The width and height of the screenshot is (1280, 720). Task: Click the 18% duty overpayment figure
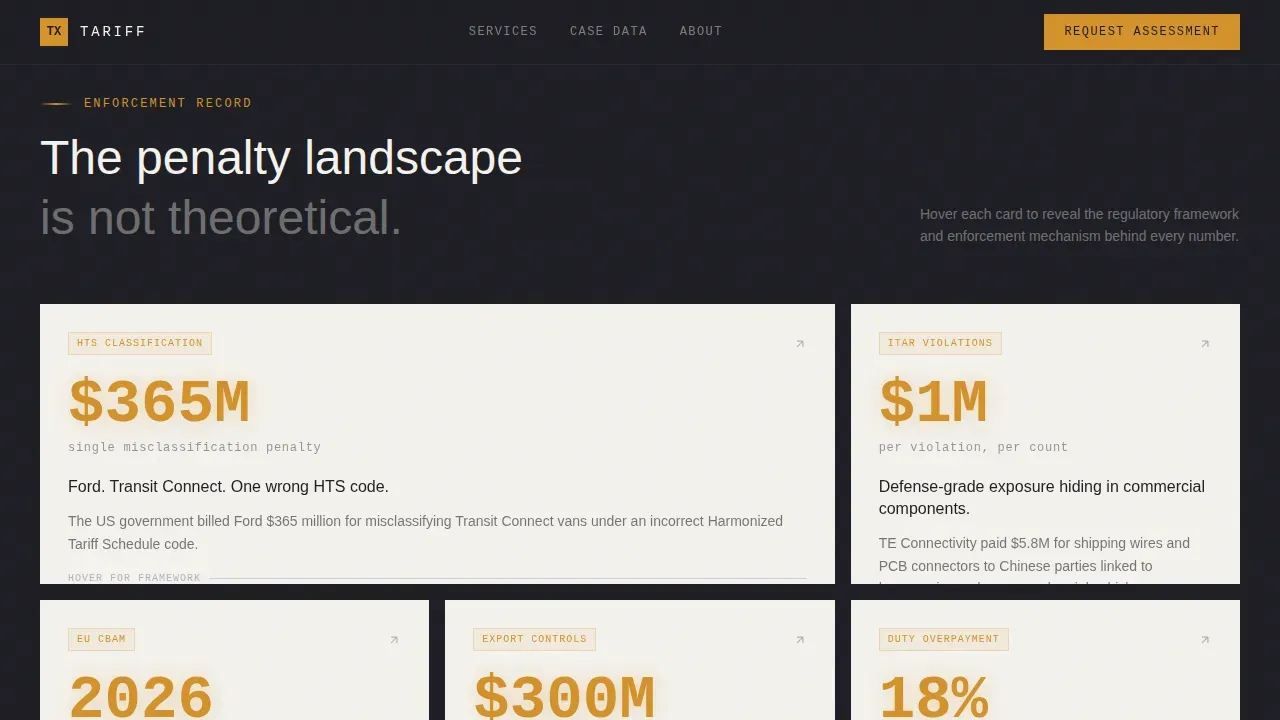[933, 697]
